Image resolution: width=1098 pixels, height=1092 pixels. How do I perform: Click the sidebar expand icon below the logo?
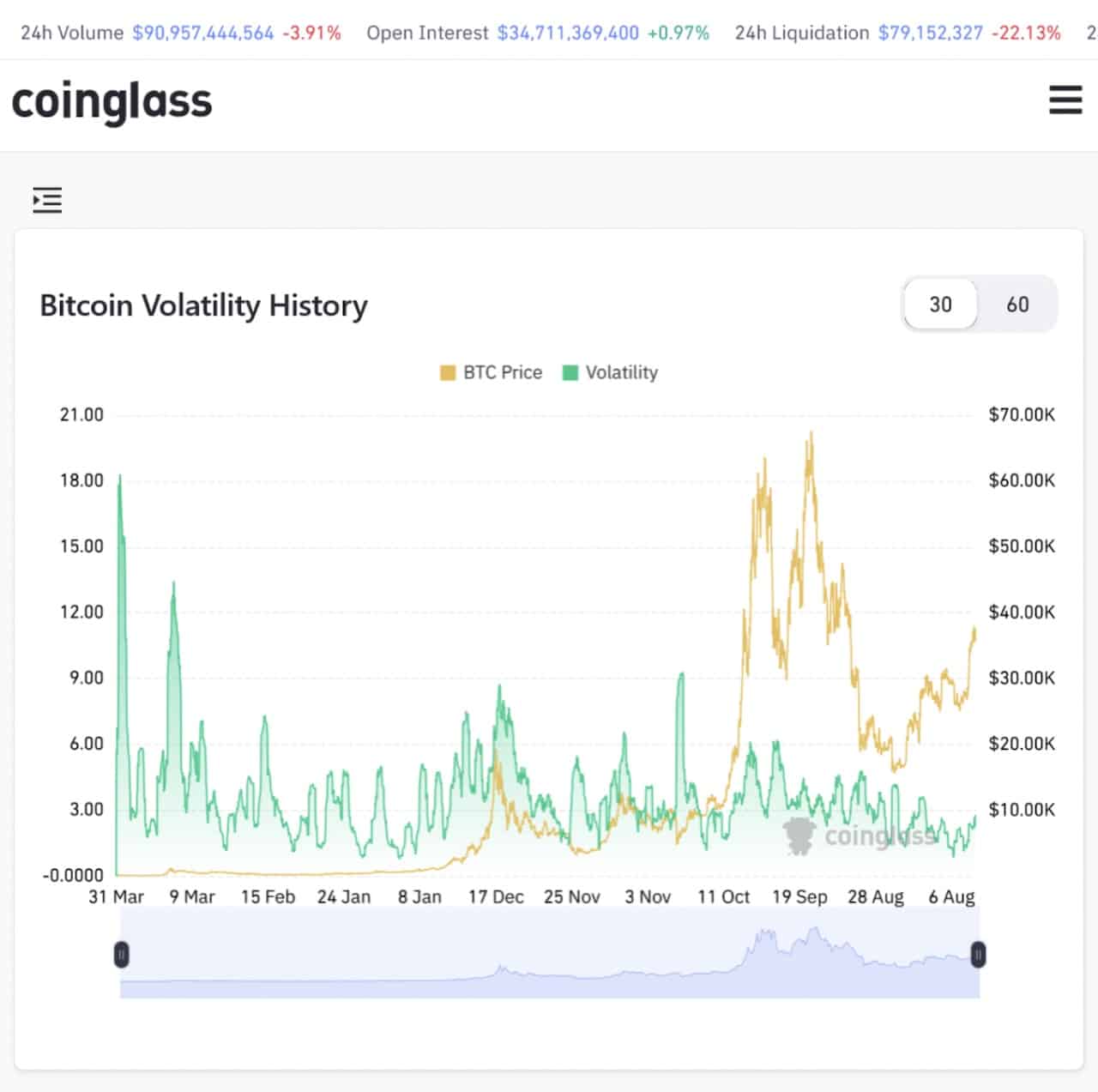47,199
